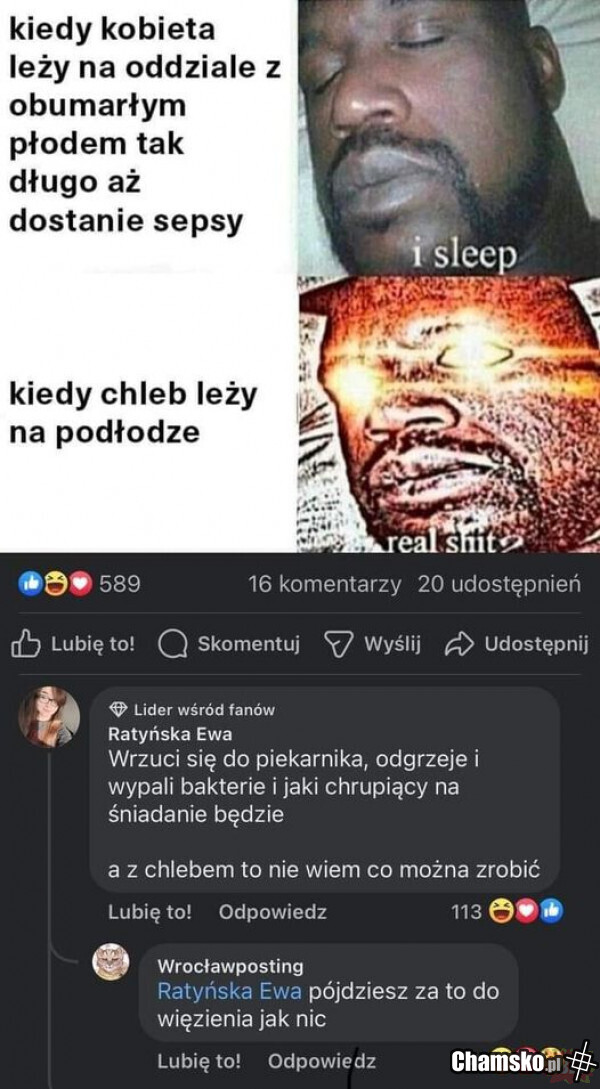Click the thumbs-up Lubię to! icon
Viewport: 600px width, 1089px height.
click(x=26, y=644)
